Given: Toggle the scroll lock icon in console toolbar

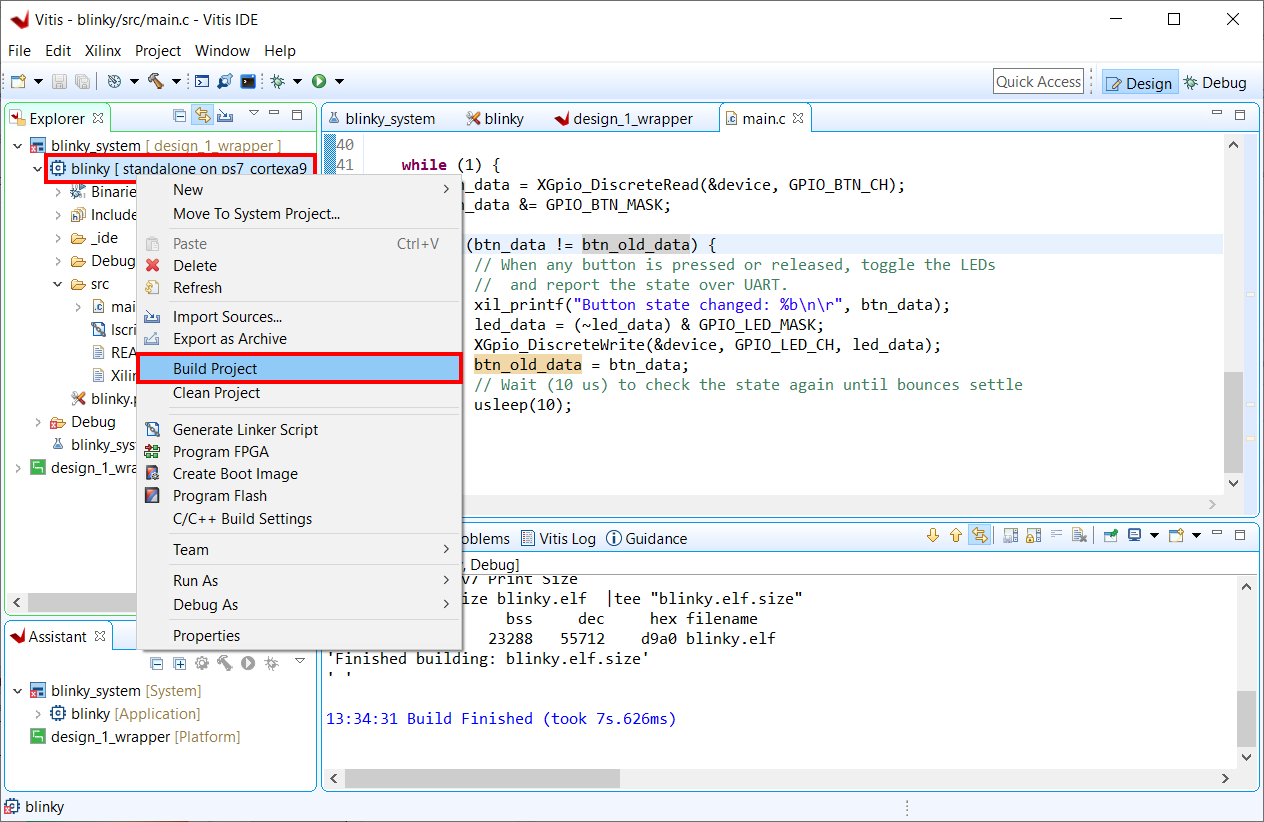Looking at the screenshot, I should coord(1034,536).
